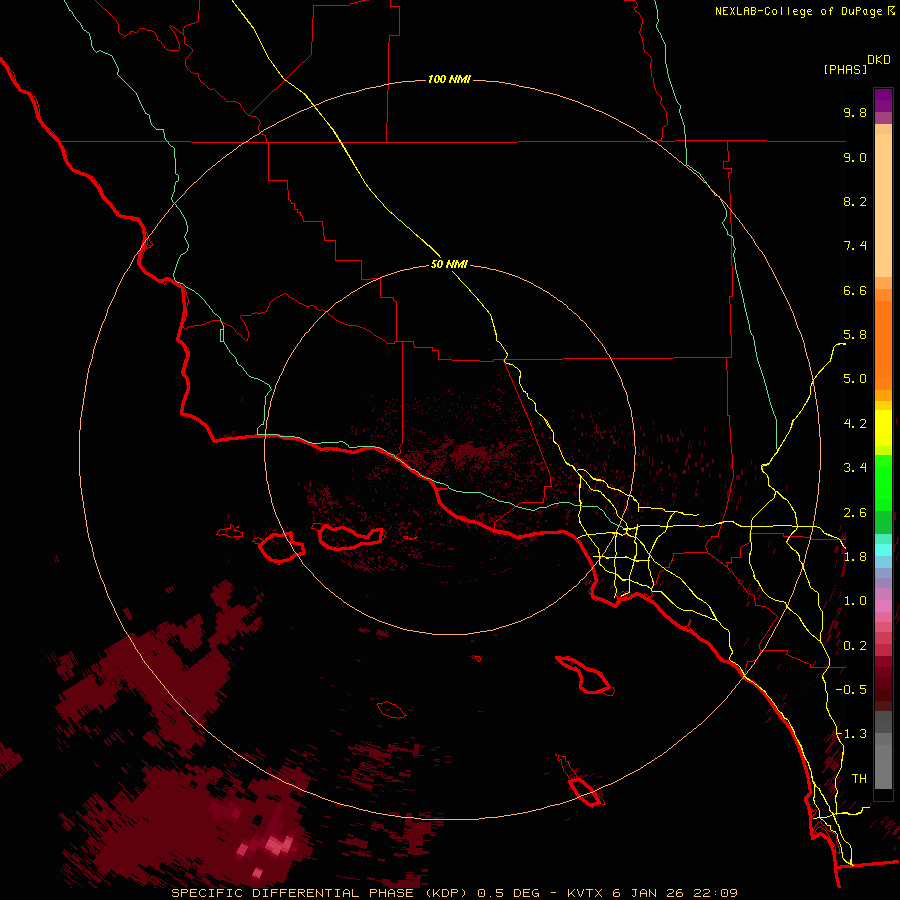The width and height of the screenshot is (900, 900).
Task: Select the 0.2 value on color scale
Action: pos(855,646)
